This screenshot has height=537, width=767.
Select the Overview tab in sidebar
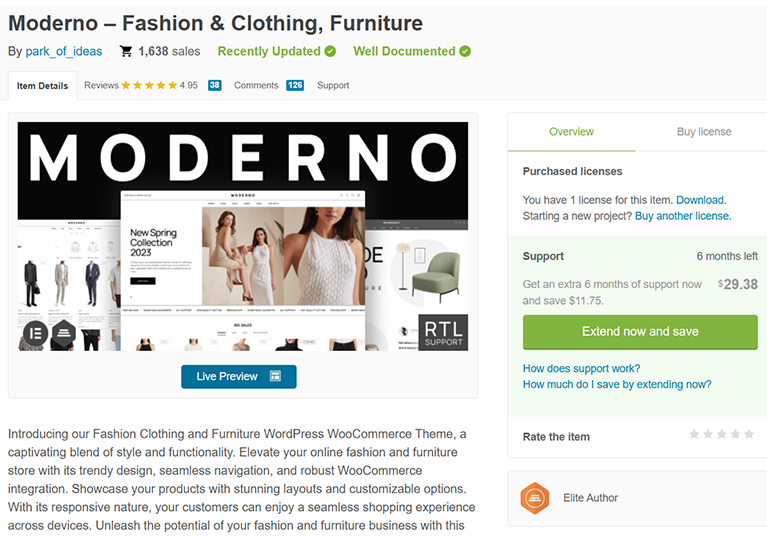click(x=571, y=132)
